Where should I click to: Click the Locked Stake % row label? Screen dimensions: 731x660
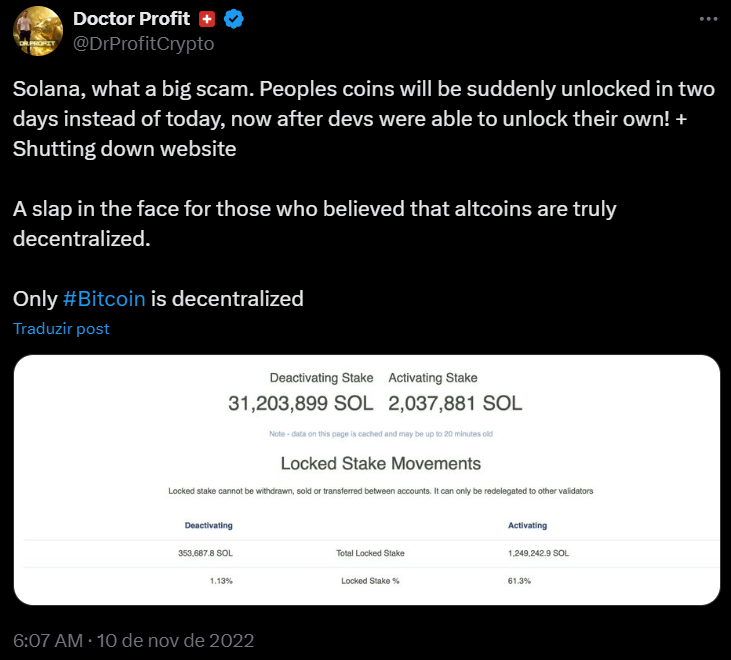coord(370,581)
